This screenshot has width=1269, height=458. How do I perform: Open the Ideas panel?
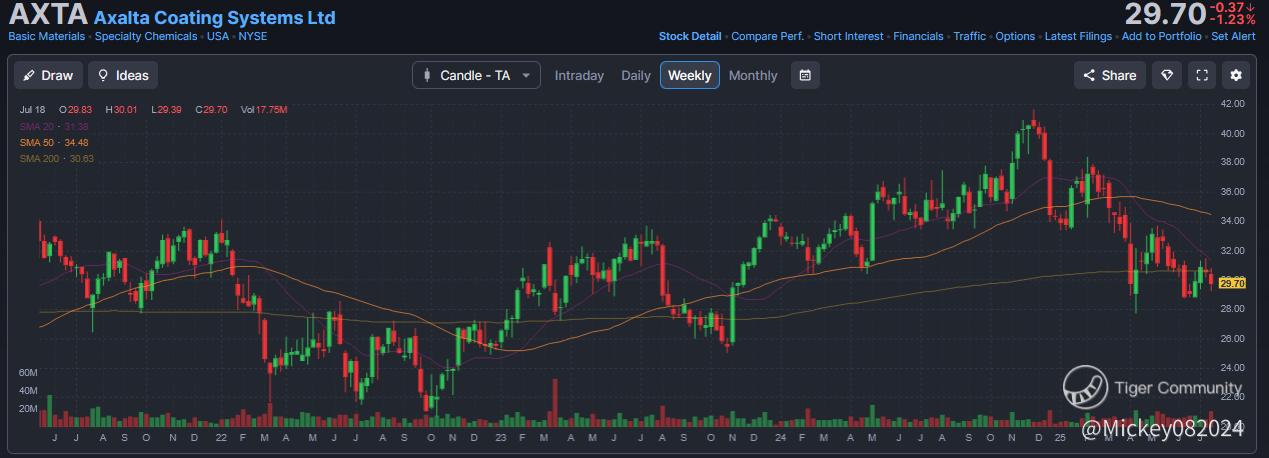(x=123, y=75)
